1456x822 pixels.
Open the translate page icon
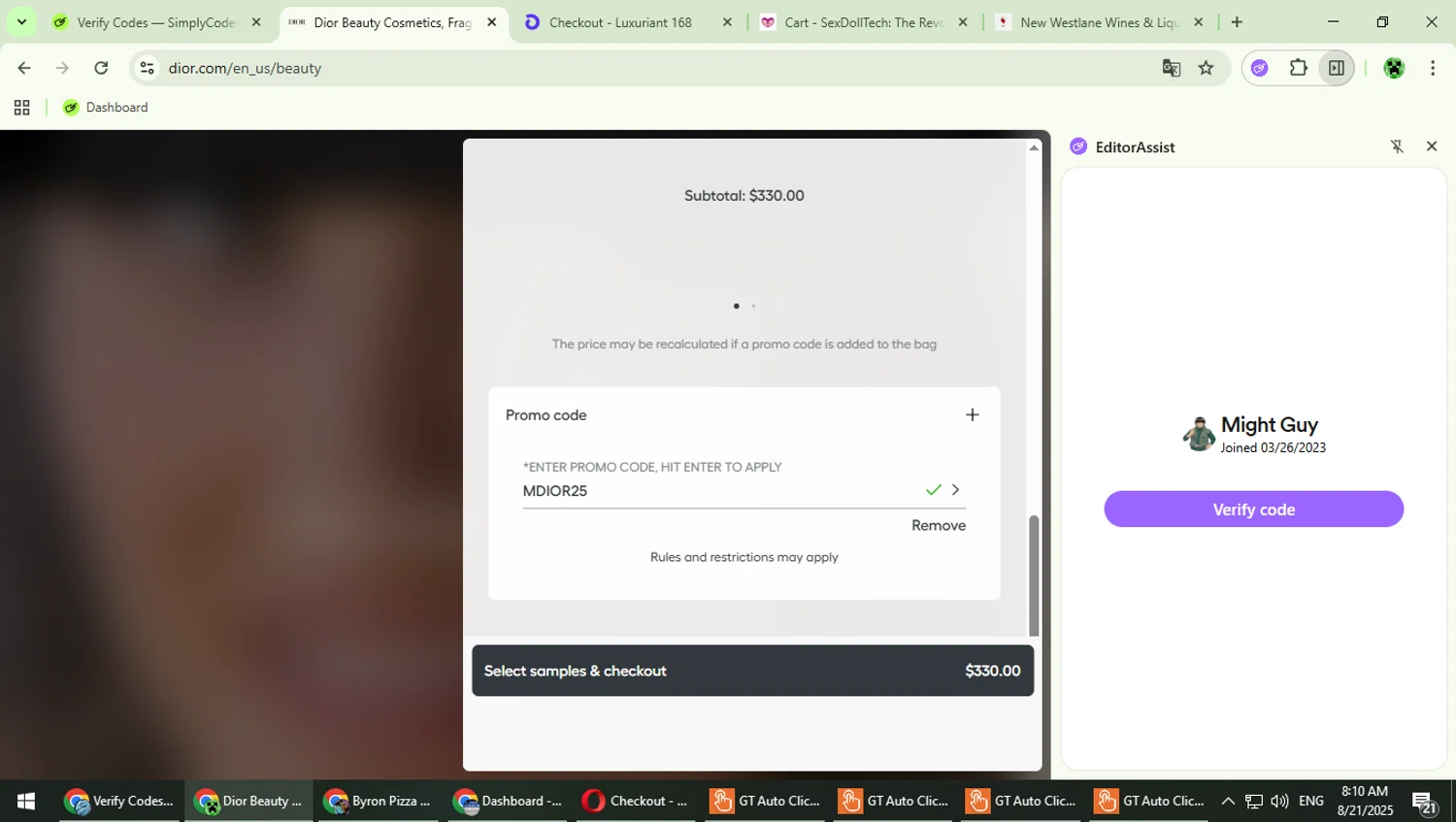(x=1172, y=68)
